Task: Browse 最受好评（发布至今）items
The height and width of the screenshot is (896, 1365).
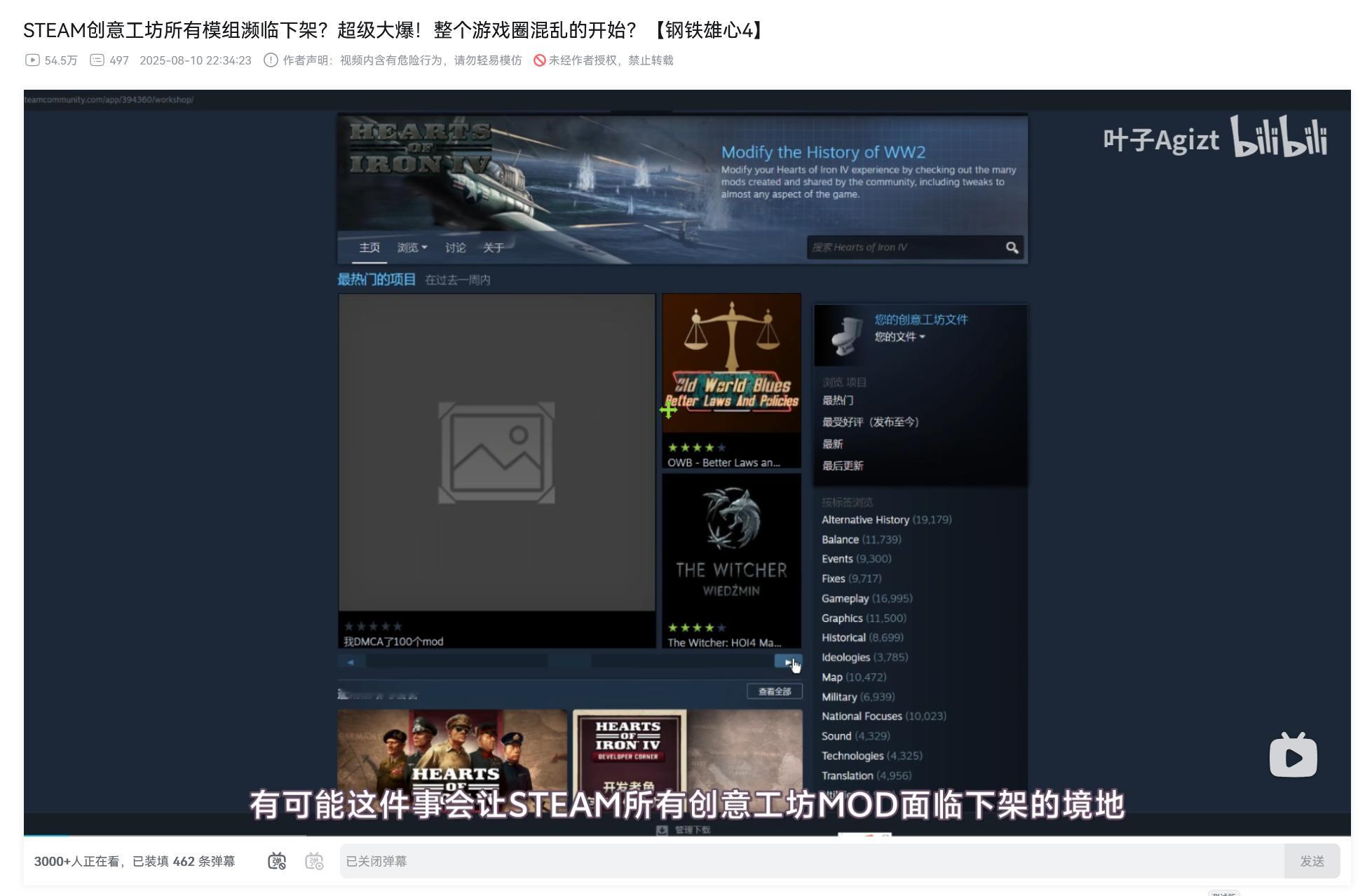Action: [x=870, y=422]
